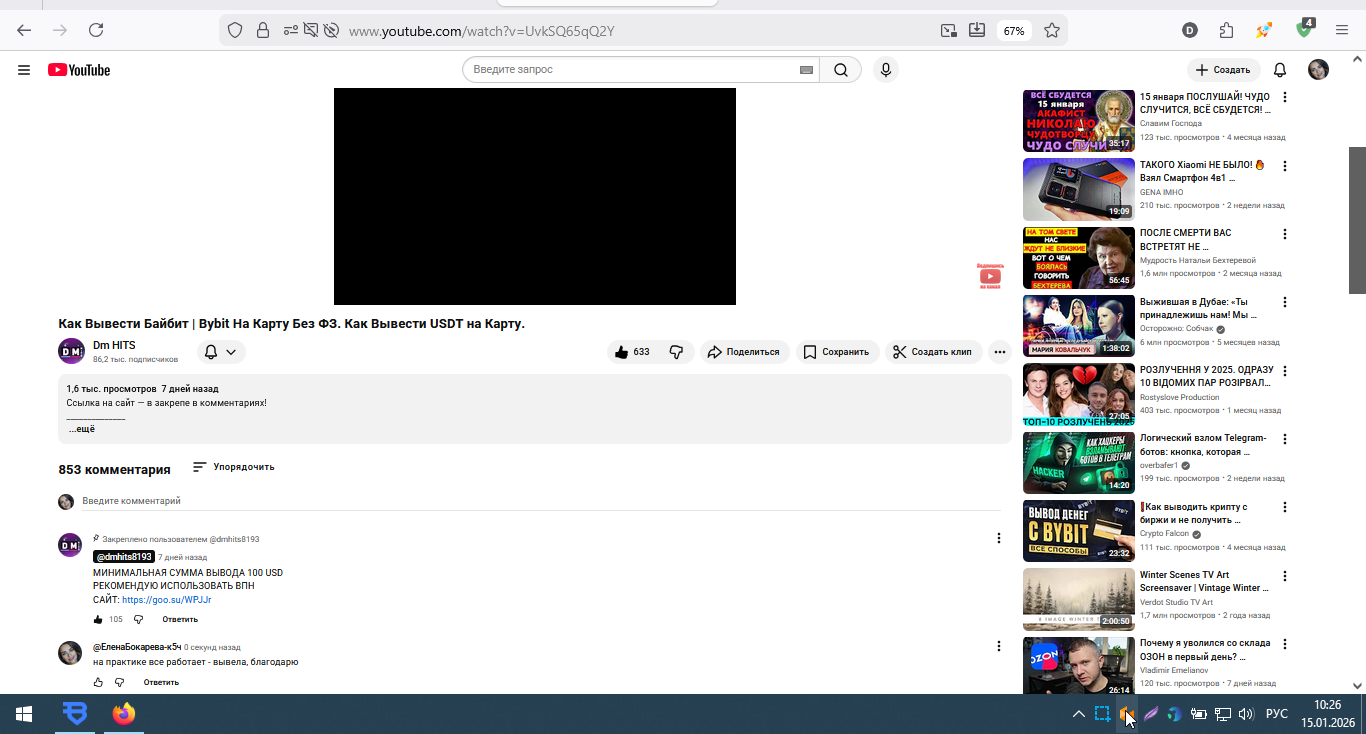Open the subscription notification bell dropdown

tap(221, 352)
